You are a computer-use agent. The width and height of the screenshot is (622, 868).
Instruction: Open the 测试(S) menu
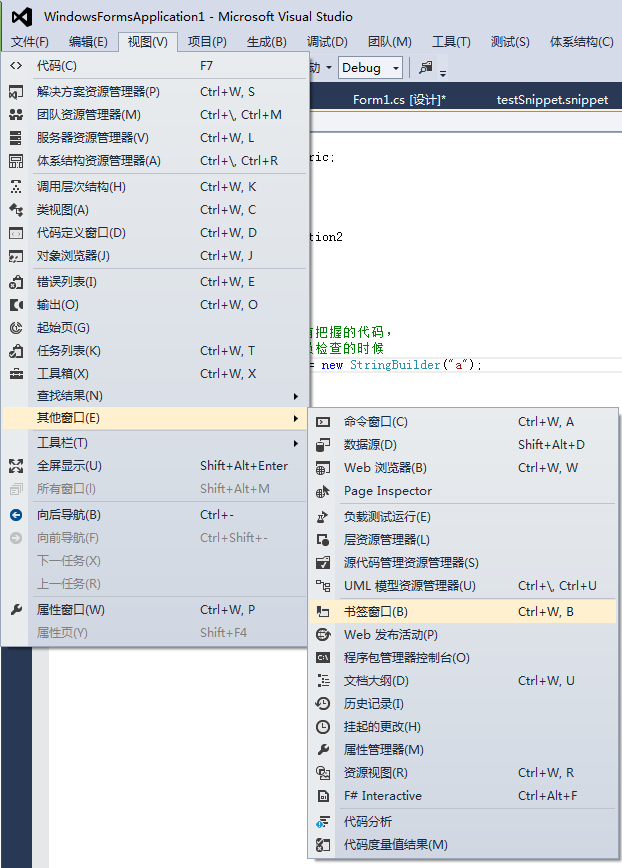(510, 42)
